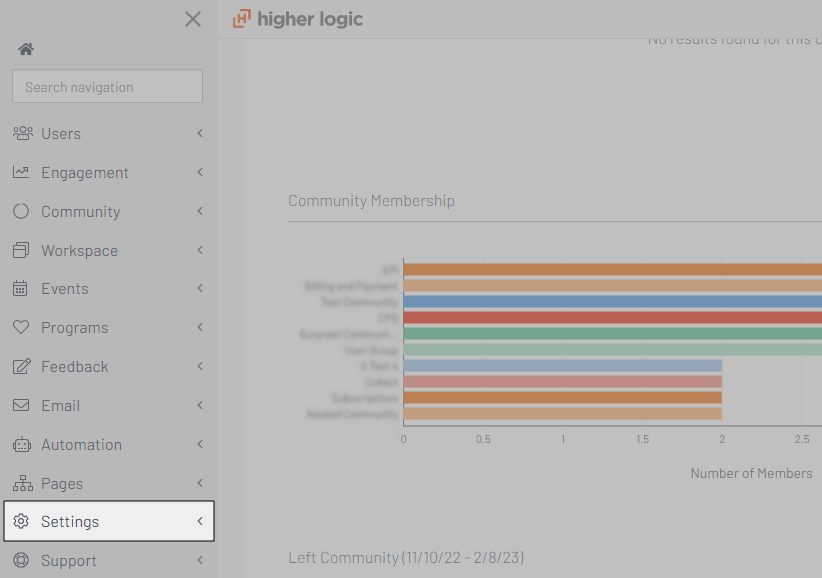The width and height of the screenshot is (822, 578).
Task: Click the Engagement chart icon
Action: tap(21, 172)
